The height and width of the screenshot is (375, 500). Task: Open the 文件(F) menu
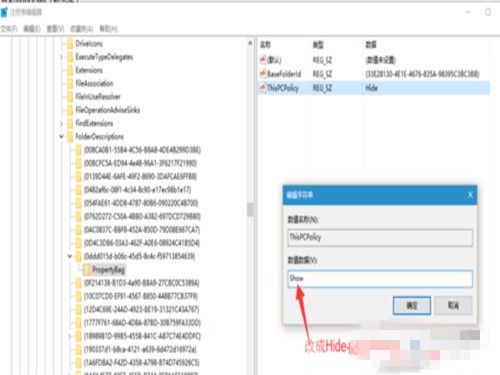9,29
